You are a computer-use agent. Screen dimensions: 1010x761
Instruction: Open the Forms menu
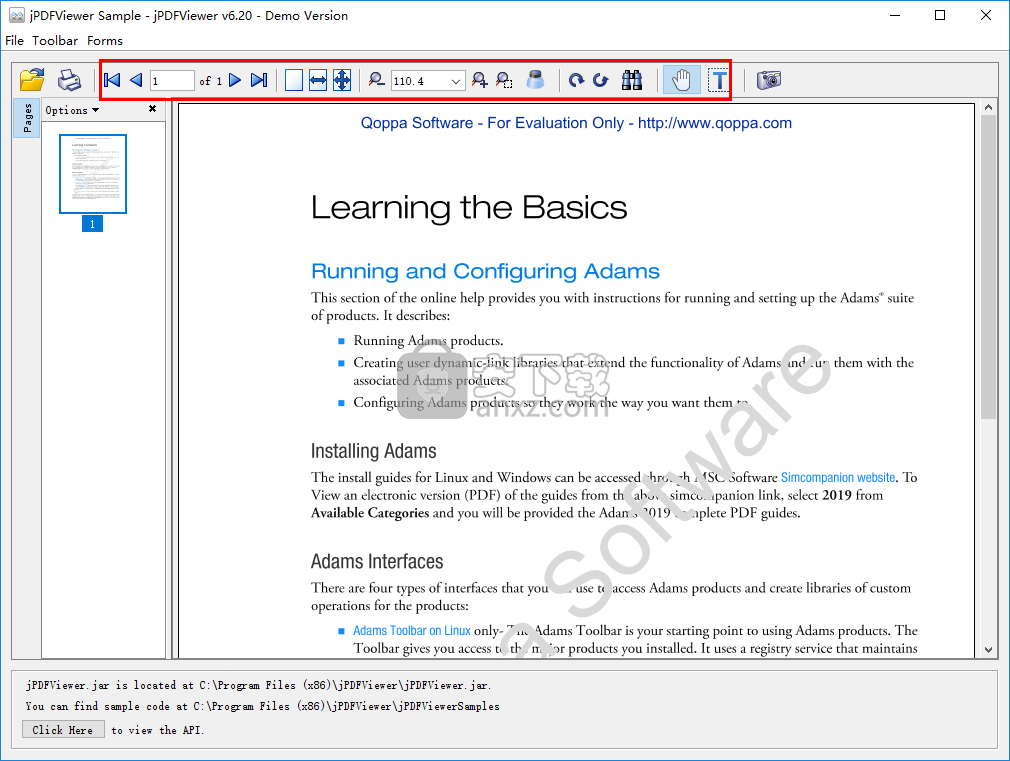[x=105, y=41]
